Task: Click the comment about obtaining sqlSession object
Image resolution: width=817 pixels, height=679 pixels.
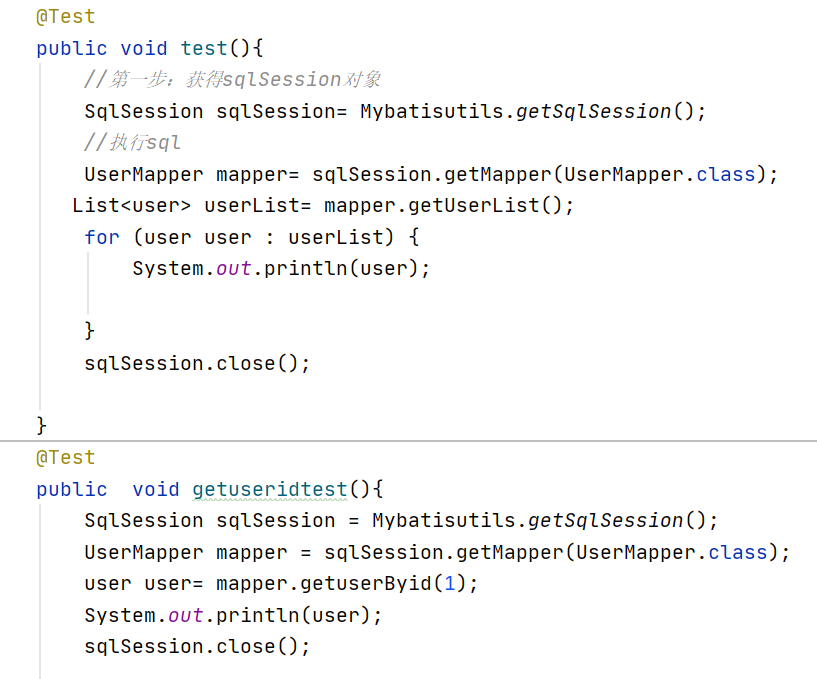Action: click(x=232, y=80)
